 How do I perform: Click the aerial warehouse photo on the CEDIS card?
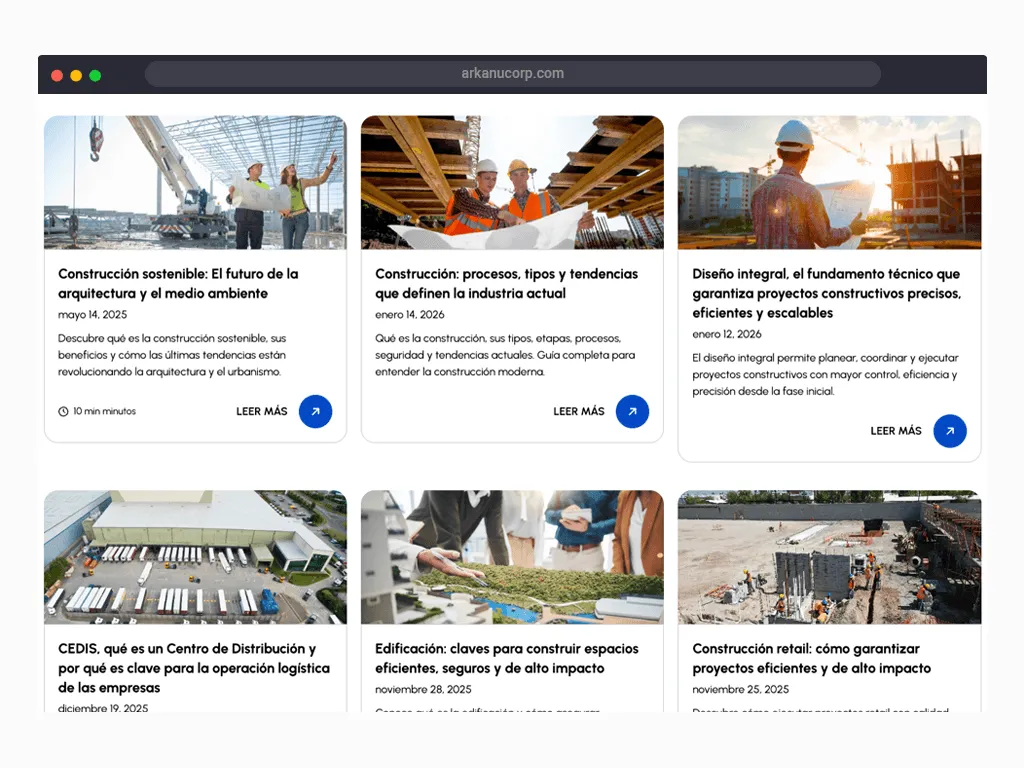click(x=194, y=557)
